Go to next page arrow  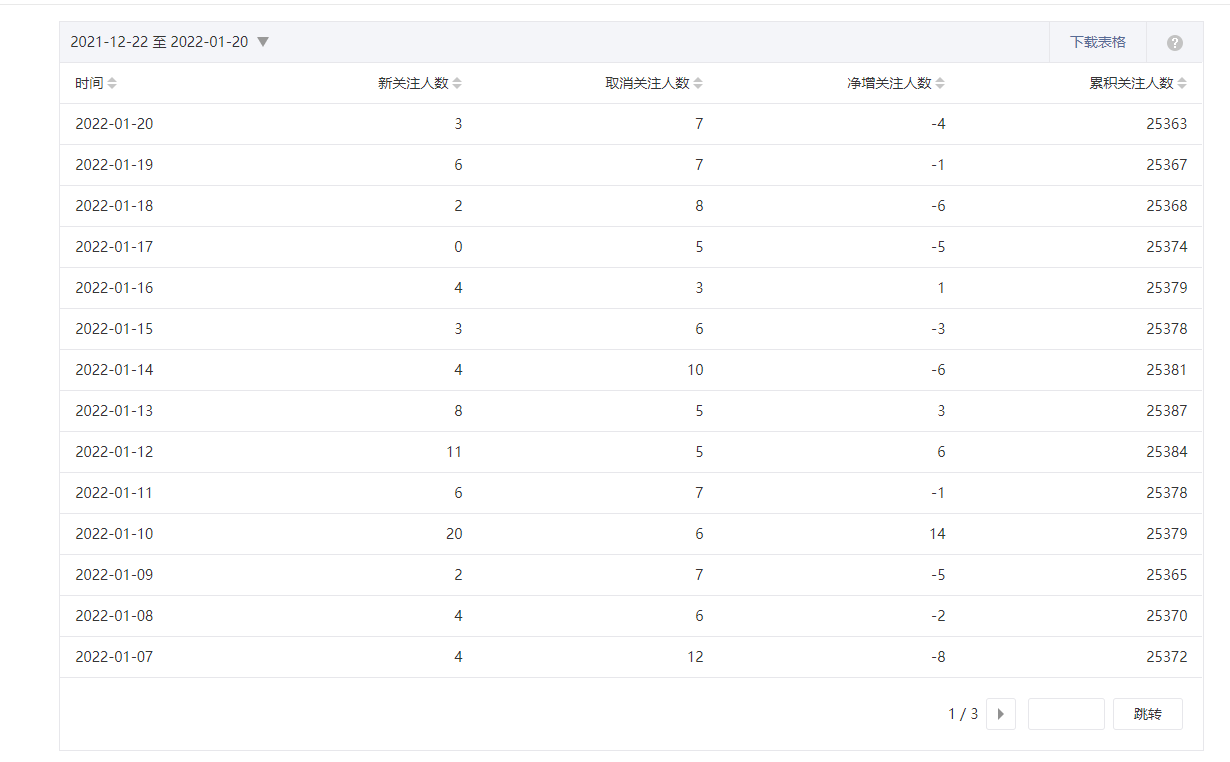click(x=1000, y=714)
